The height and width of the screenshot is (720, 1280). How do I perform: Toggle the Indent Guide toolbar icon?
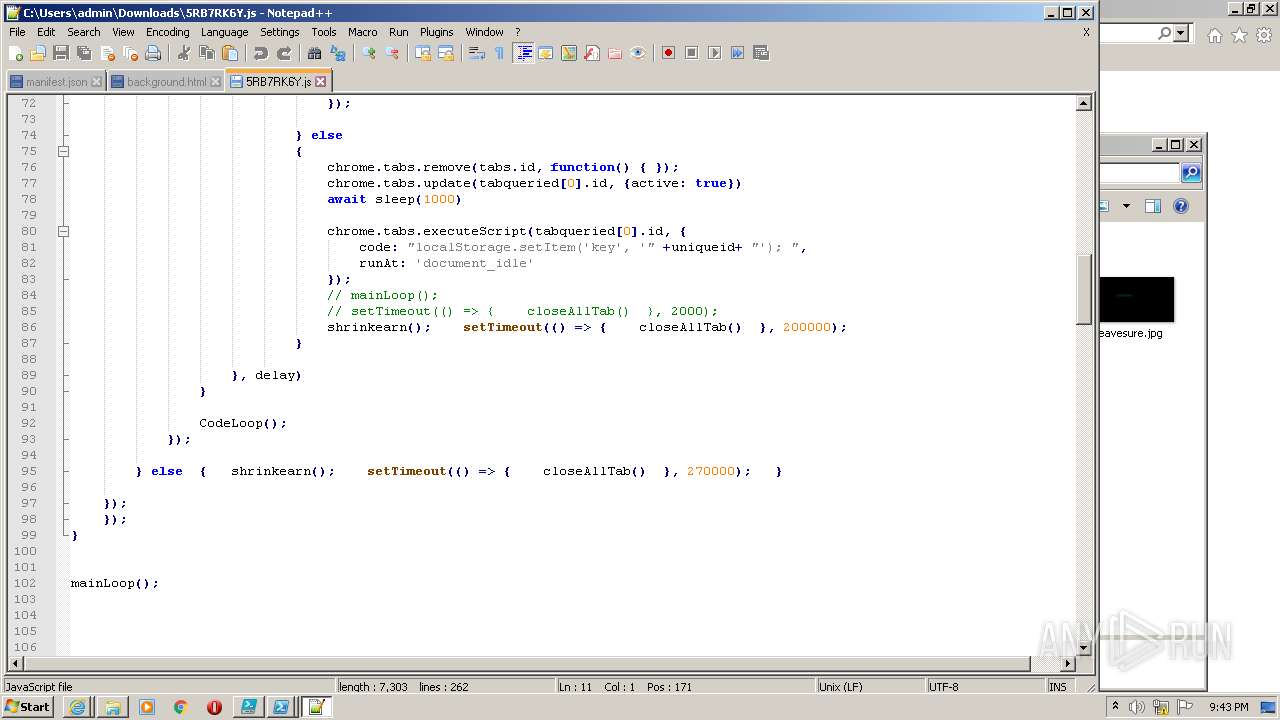523,53
